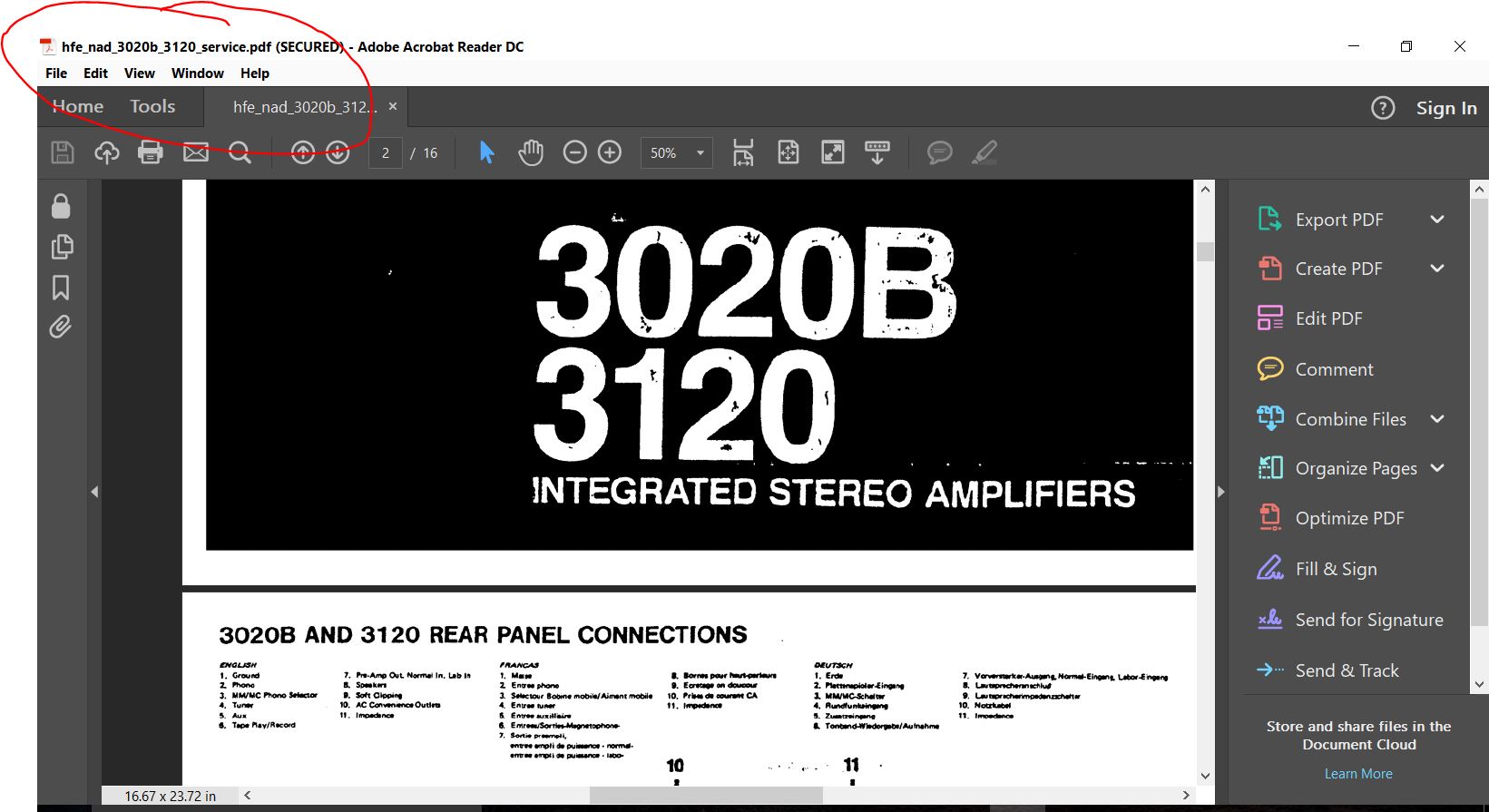1489x812 pixels.
Task: Collapse the left navigation pane arrow
Action: coord(94,492)
